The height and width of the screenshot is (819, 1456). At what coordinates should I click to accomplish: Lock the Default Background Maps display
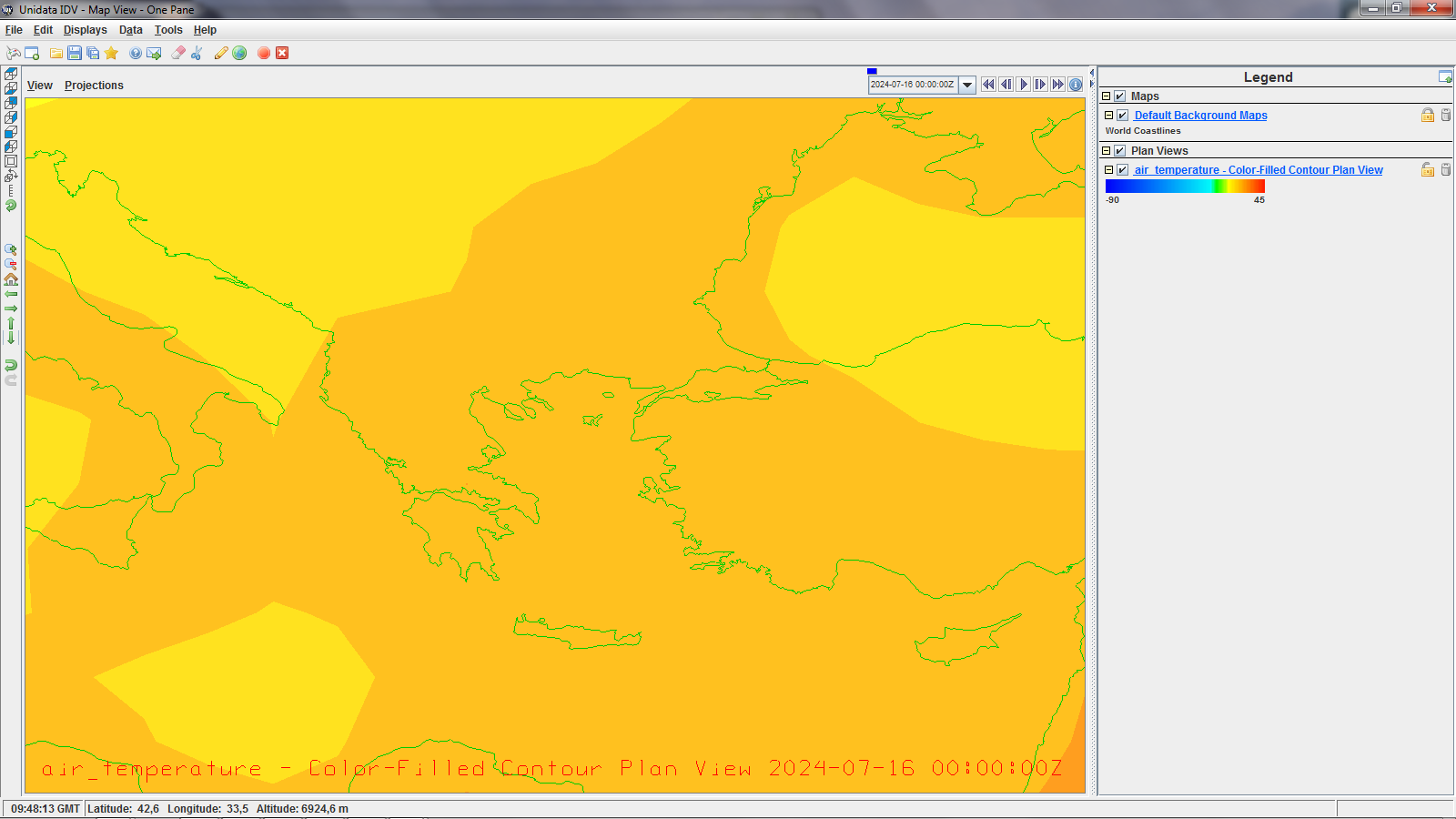click(x=1428, y=115)
